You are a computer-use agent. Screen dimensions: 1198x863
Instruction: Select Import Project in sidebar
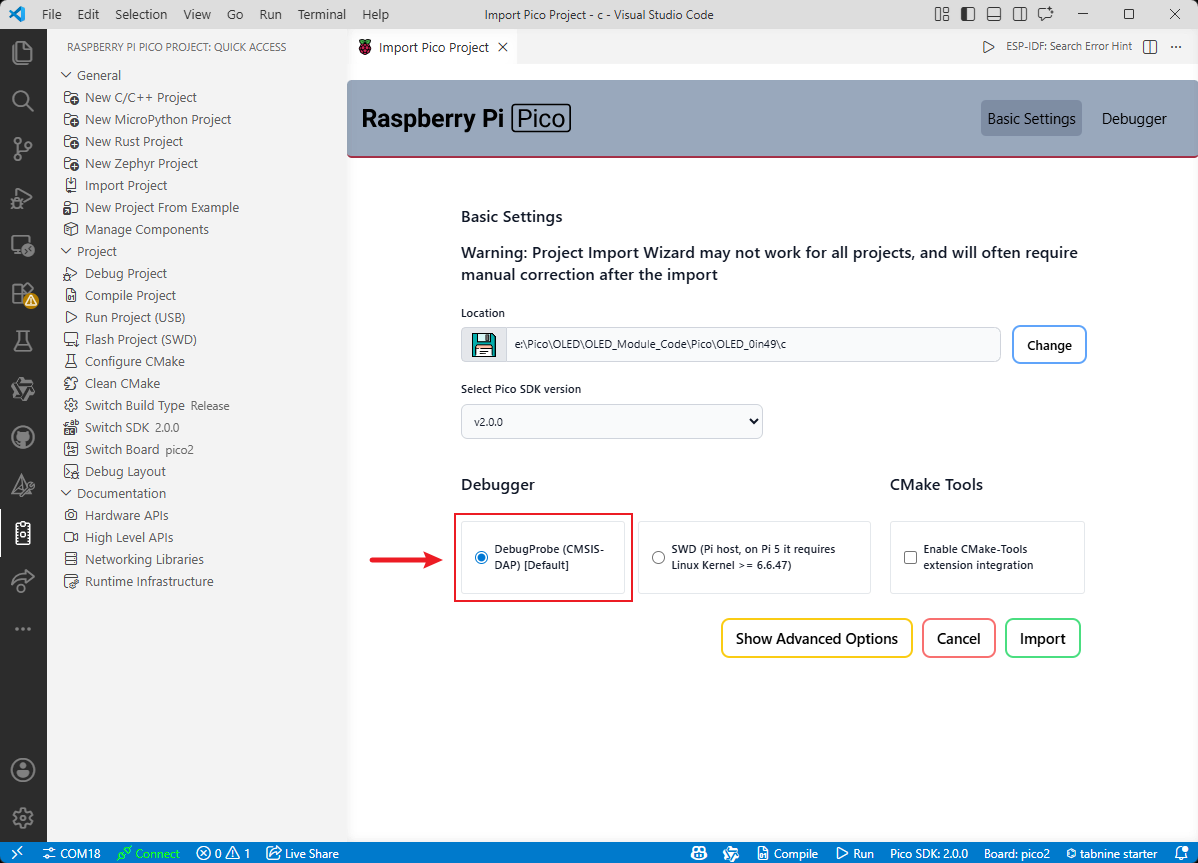(125, 185)
